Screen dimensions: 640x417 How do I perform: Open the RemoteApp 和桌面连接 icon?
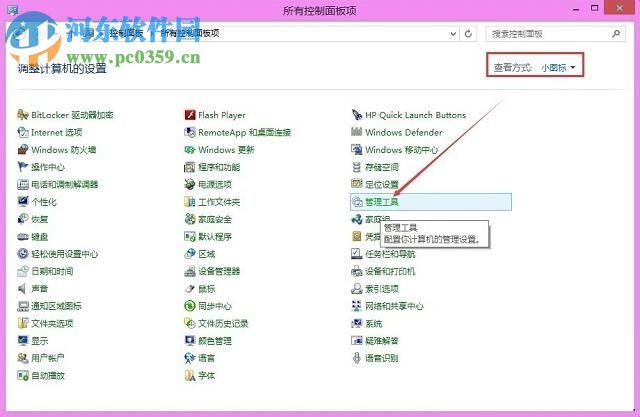pos(190,132)
